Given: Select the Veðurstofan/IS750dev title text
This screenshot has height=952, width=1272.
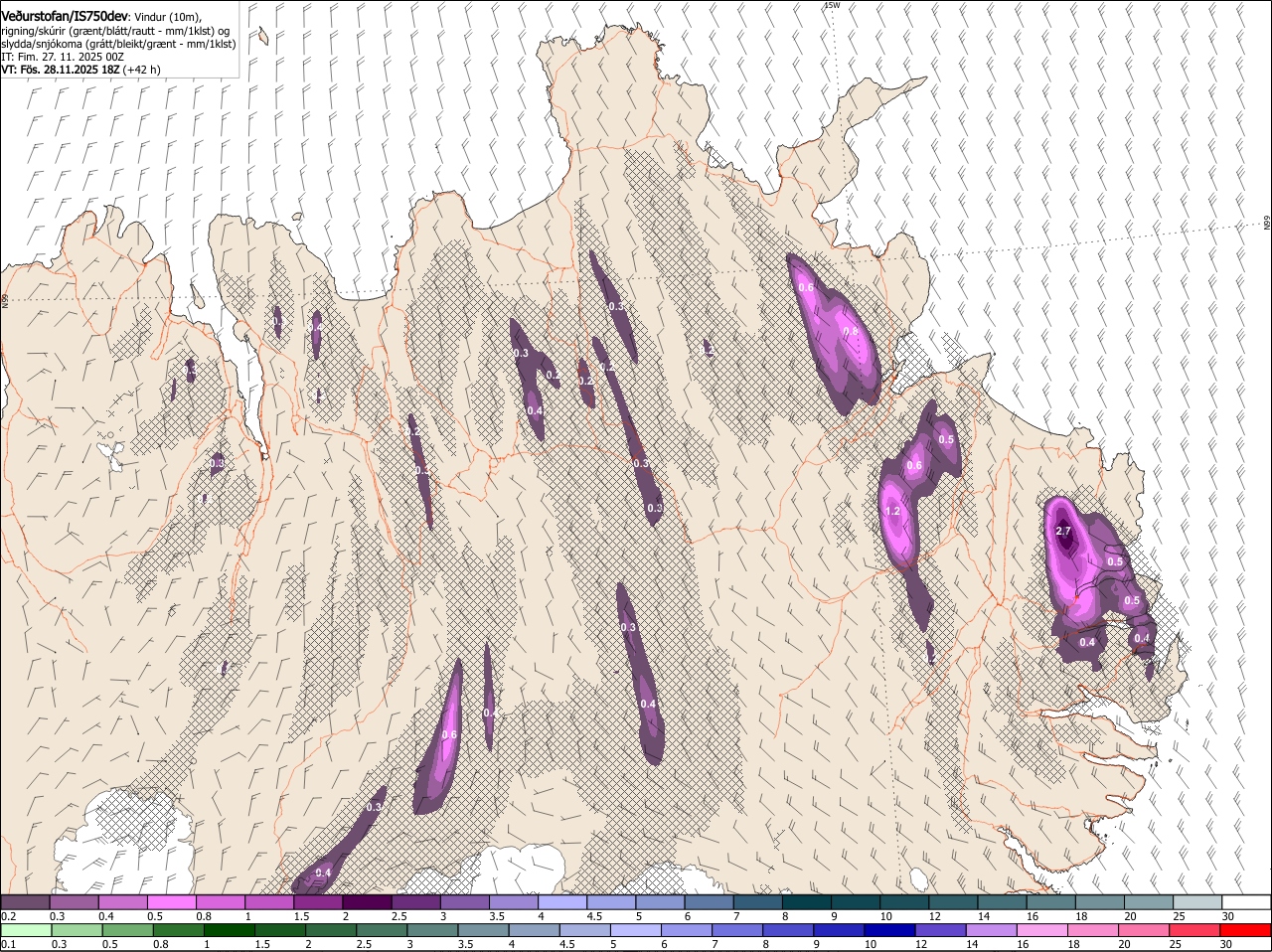Looking at the screenshot, I should tap(65, 16).
